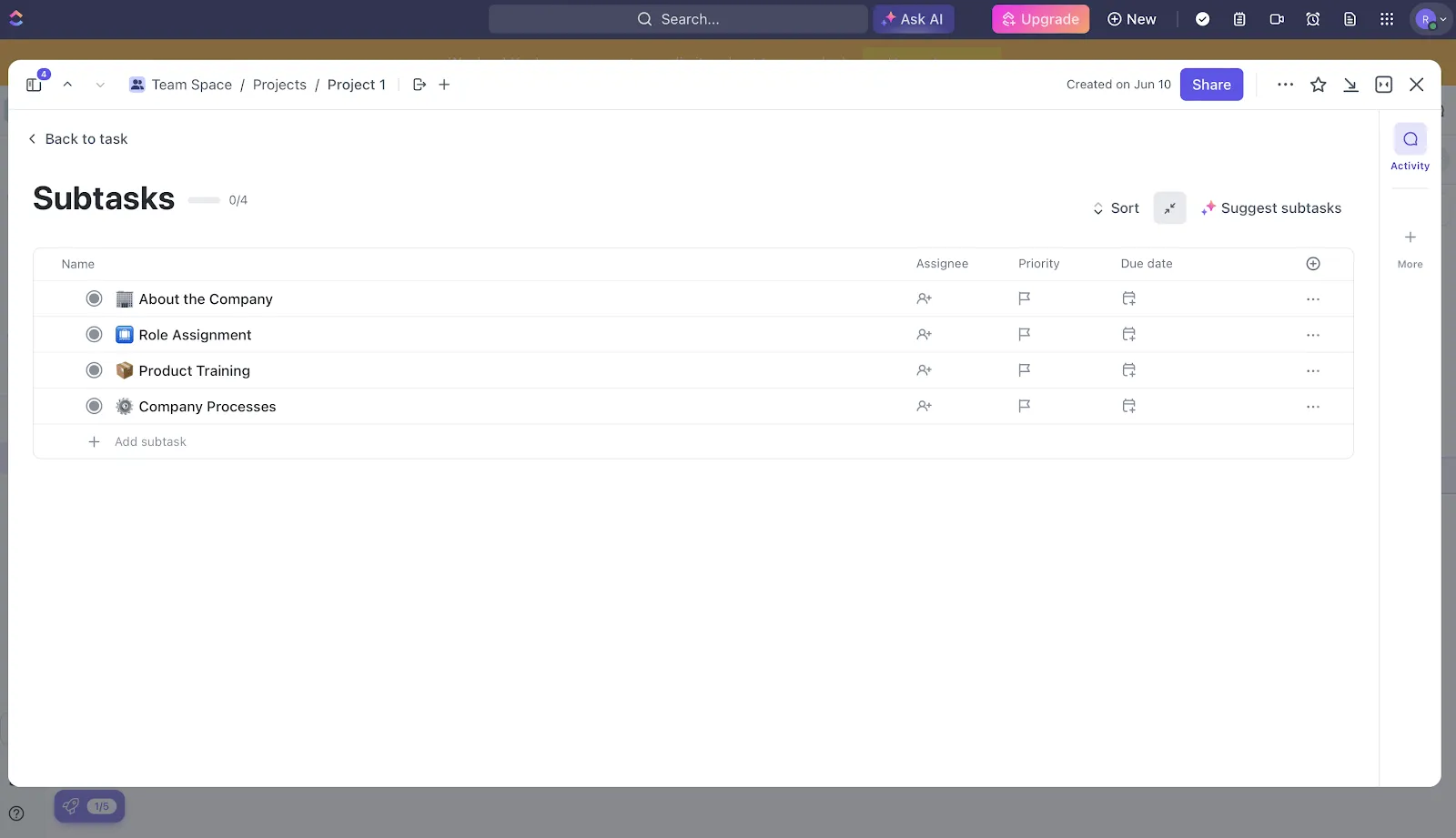1456x838 pixels.
Task: Set priority flag for Role Assignment
Action: pos(1025,335)
